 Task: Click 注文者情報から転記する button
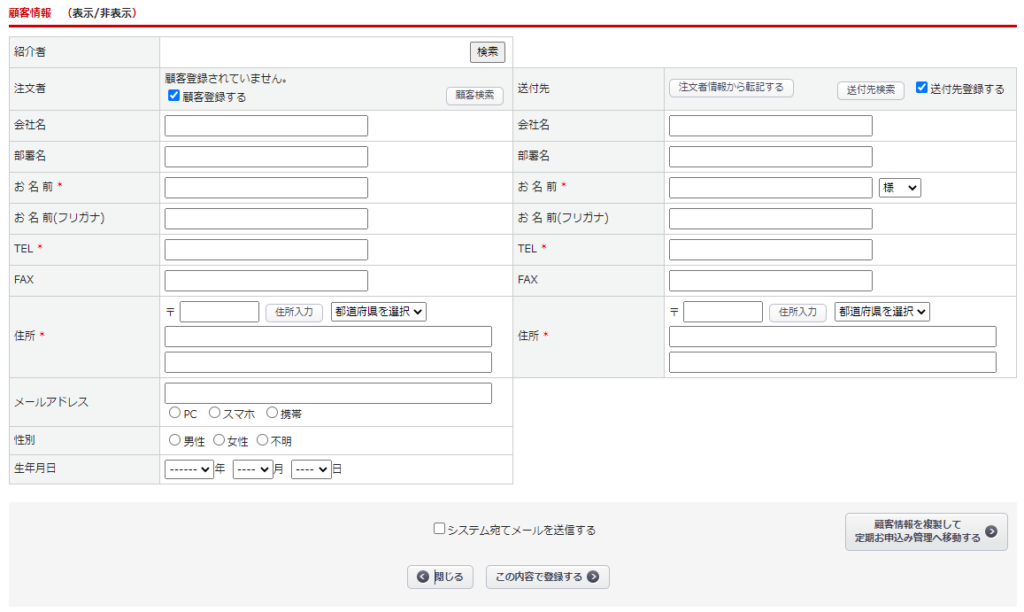(730, 88)
